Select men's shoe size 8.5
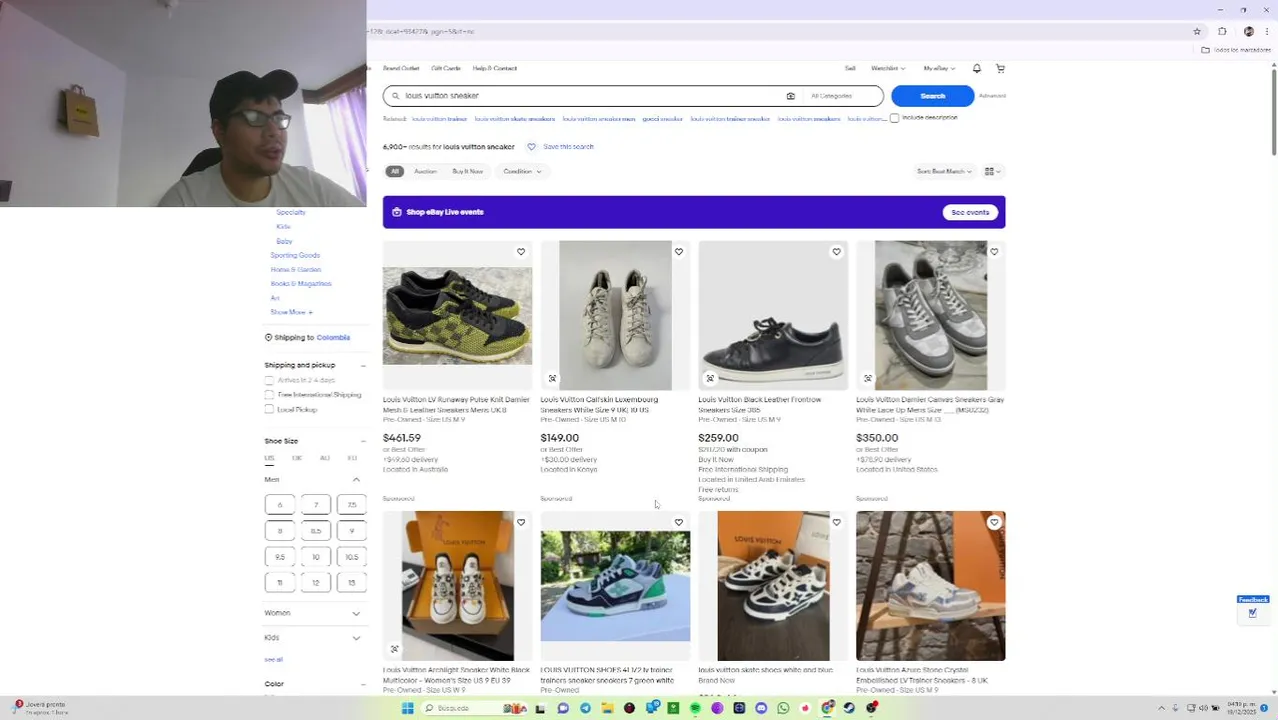The width and height of the screenshot is (1278, 720). click(x=315, y=531)
